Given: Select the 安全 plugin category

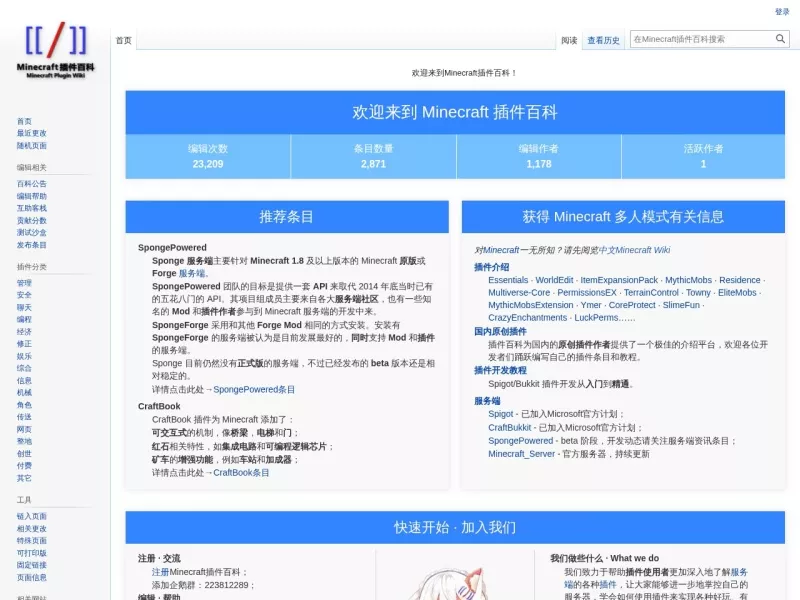Looking at the screenshot, I should (24, 295).
